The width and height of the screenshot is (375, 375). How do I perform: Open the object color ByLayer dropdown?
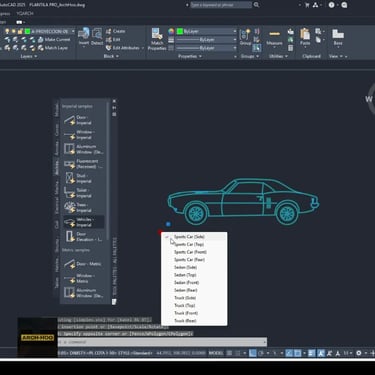[x=235, y=31]
